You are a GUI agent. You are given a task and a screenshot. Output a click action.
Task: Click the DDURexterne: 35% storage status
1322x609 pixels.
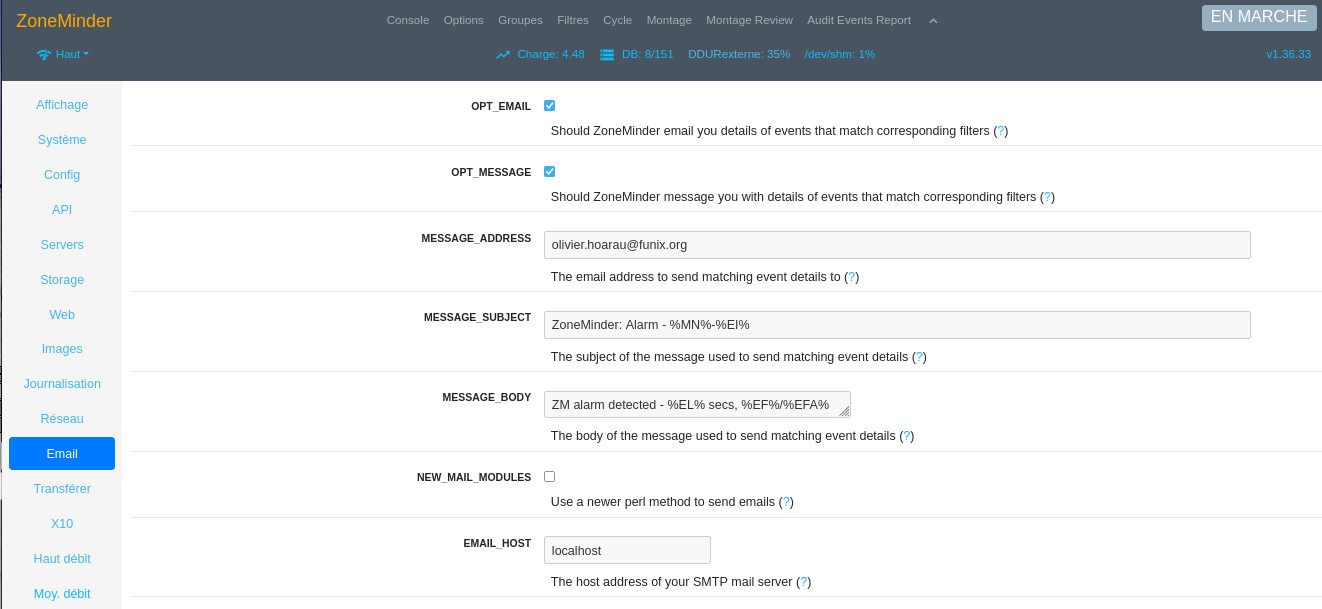pos(739,54)
